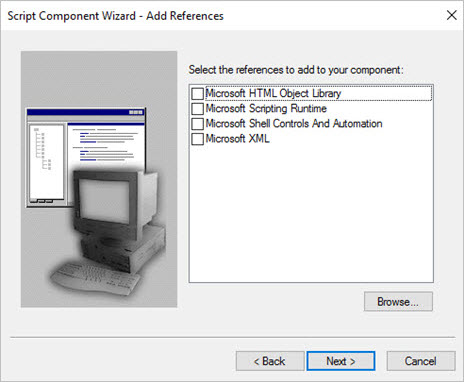This screenshot has height=382, width=464.
Task: Click the Browse... button
Action: click(x=398, y=302)
